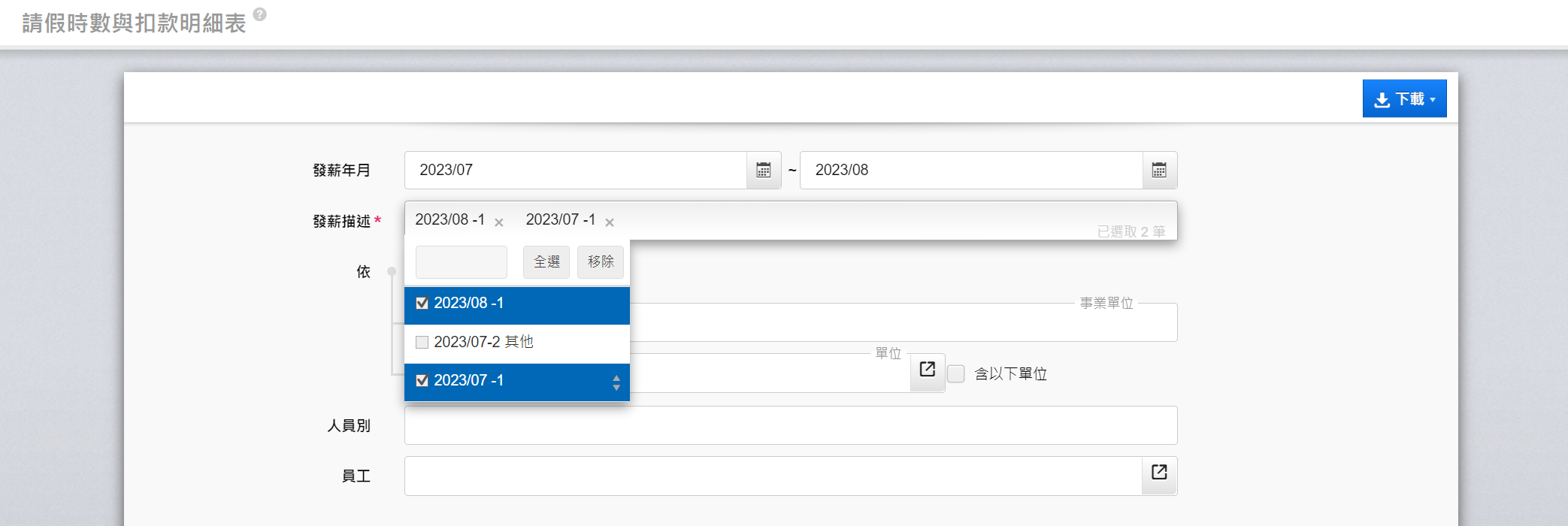
Task: Click the help question mark icon beside title
Action: tap(259, 14)
